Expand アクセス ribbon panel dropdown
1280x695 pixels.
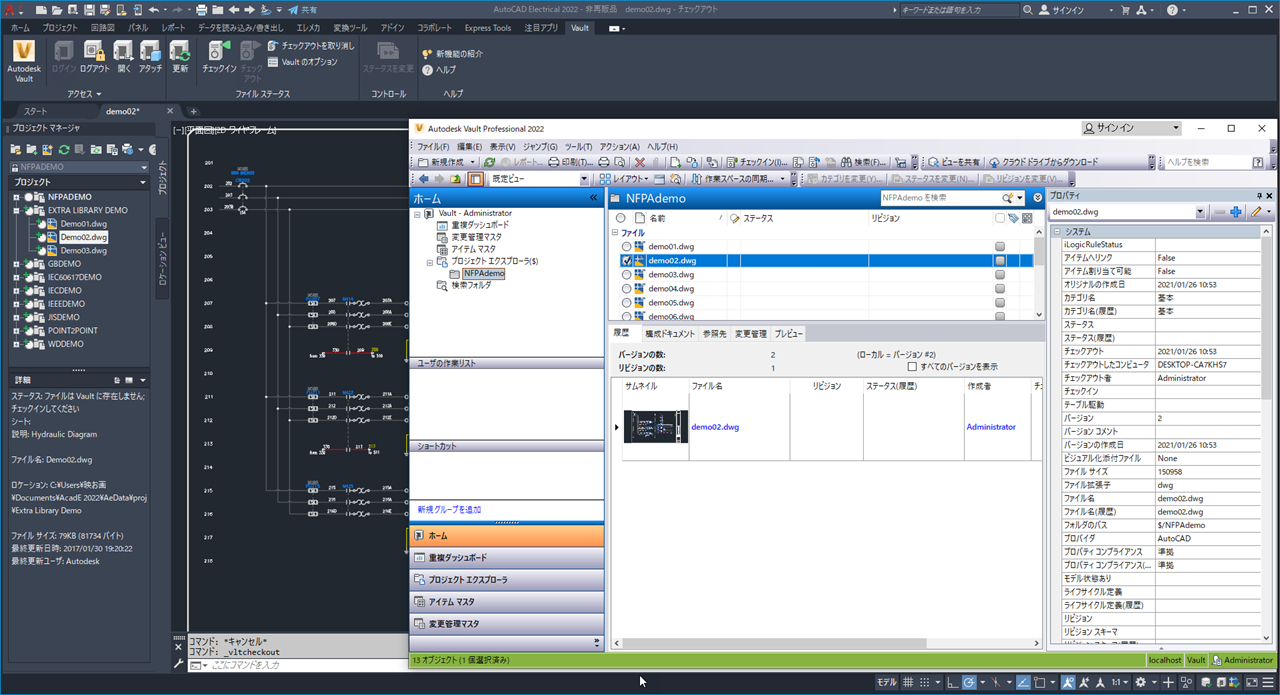point(85,94)
